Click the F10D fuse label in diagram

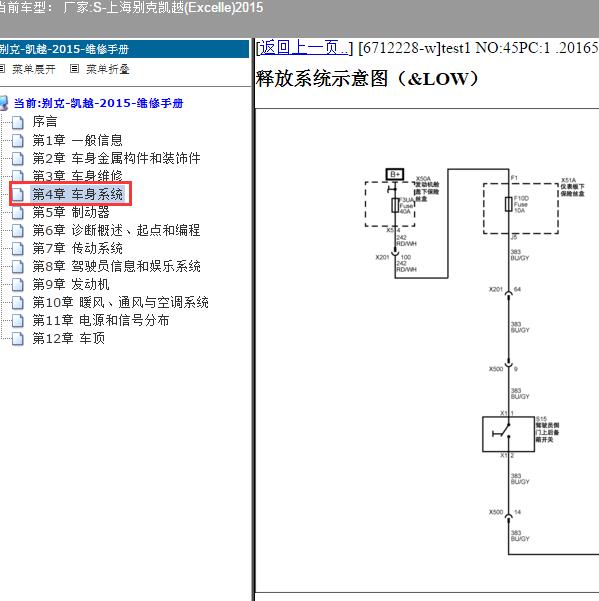[521, 204]
